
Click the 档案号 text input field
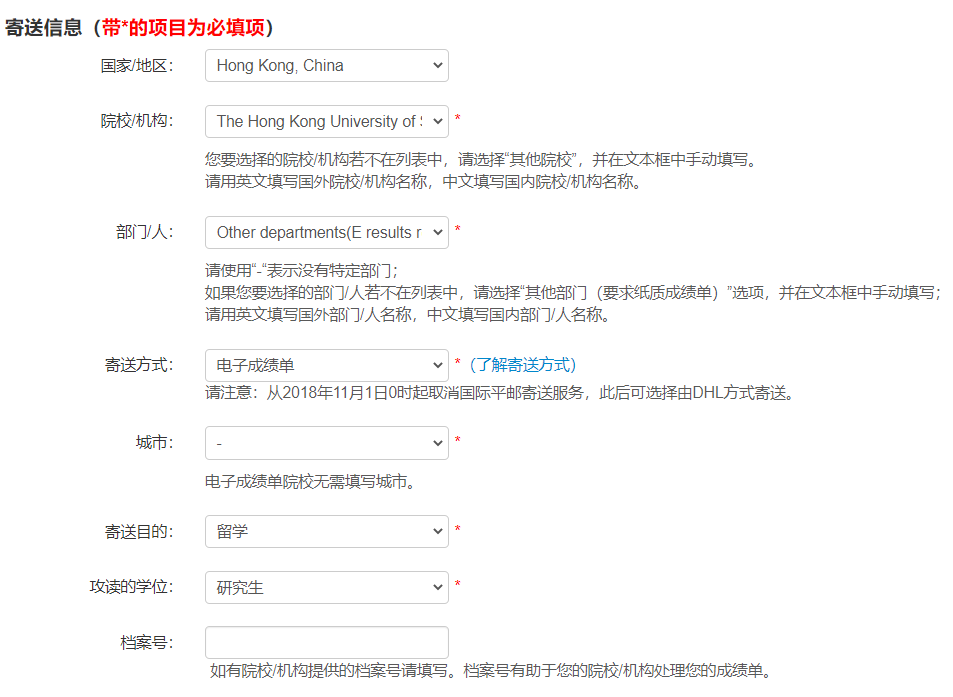pos(326,643)
